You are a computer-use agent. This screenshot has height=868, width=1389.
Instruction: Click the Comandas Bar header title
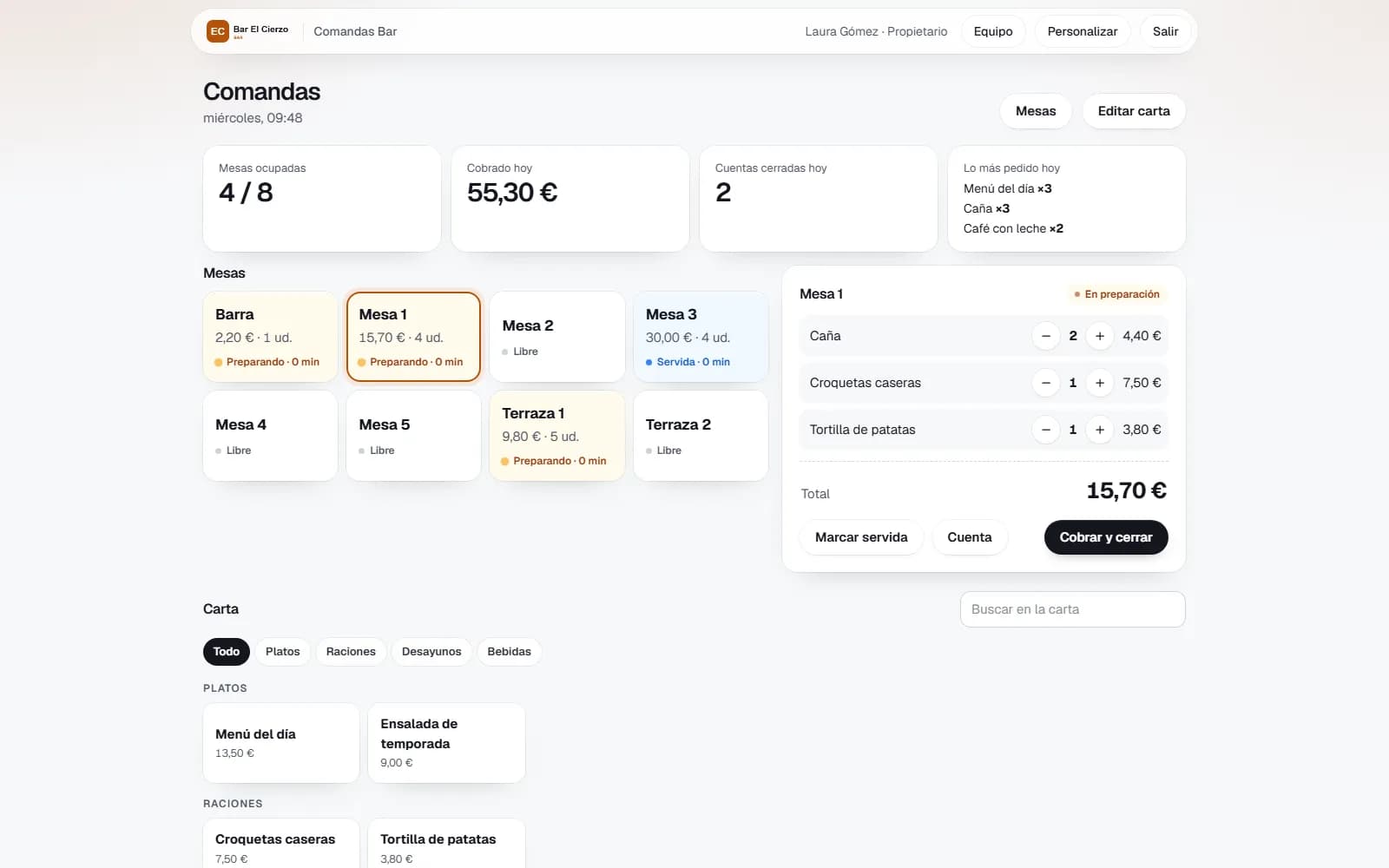click(x=355, y=31)
